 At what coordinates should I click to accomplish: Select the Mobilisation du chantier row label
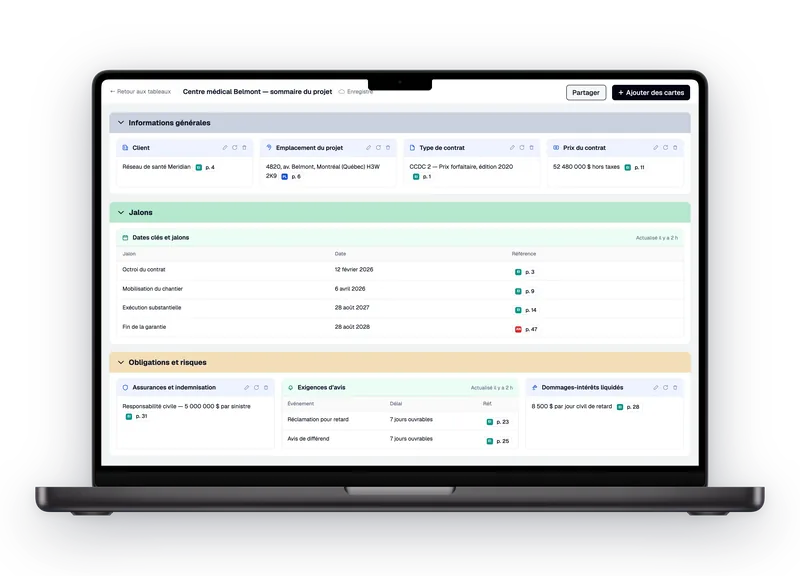point(153,289)
